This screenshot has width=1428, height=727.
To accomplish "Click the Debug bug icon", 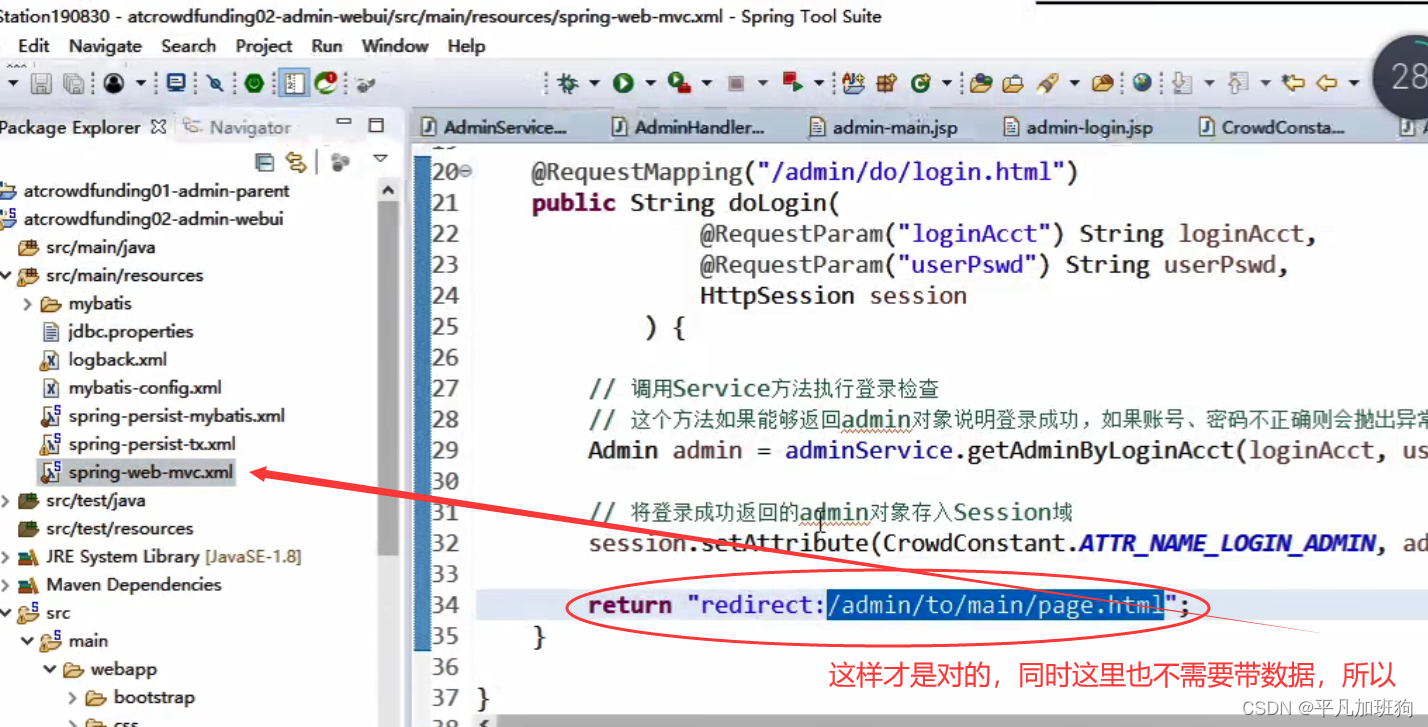I will click(568, 83).
